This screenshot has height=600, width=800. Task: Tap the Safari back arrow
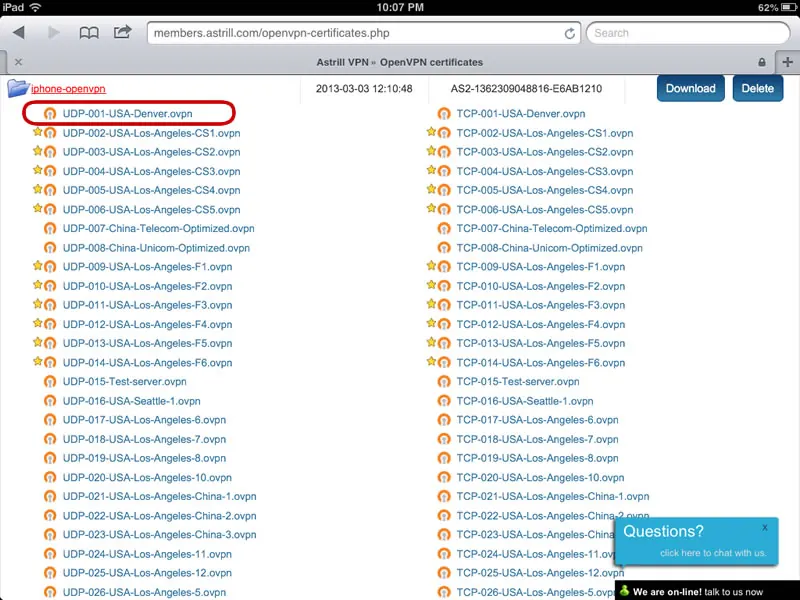click(x=19, y=33)
